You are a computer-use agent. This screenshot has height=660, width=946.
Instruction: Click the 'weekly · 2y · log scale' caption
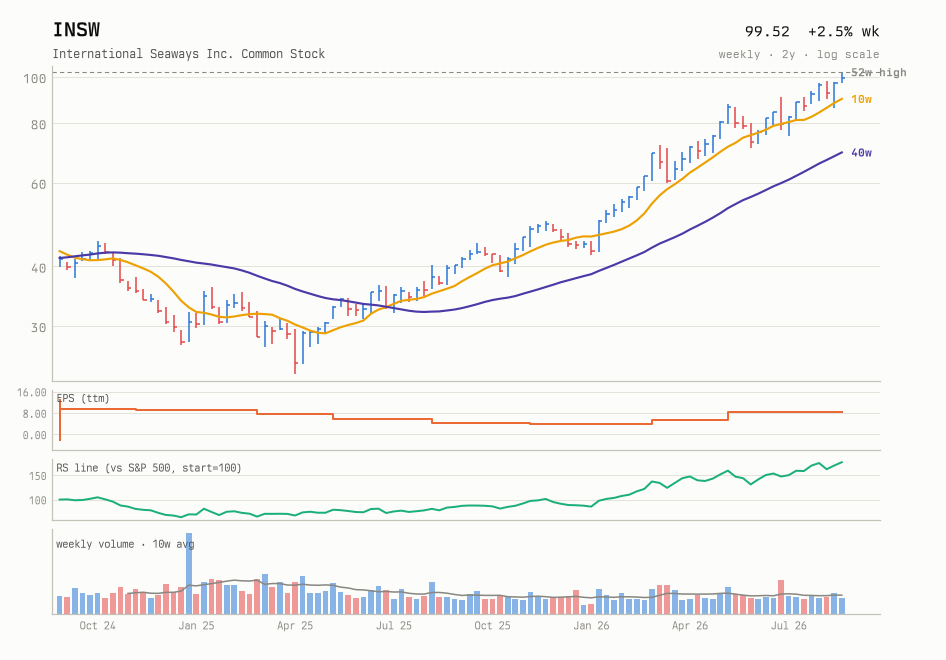(x=799, y=54)
